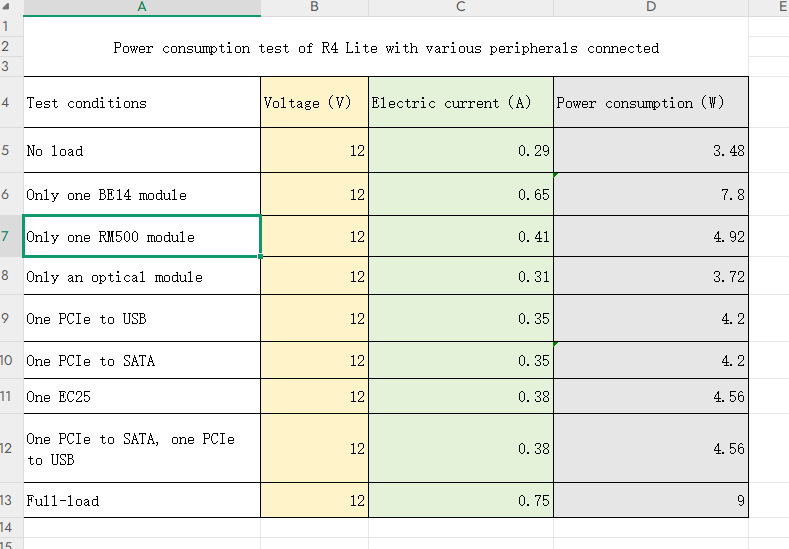Screen dimensions: 789x549
Task: Select row 9 header
Action: 11,318
